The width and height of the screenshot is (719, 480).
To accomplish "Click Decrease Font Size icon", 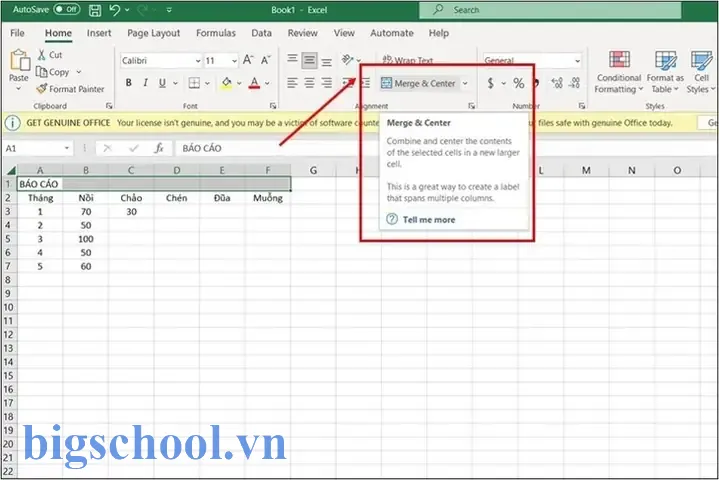I will pos(266,60).
